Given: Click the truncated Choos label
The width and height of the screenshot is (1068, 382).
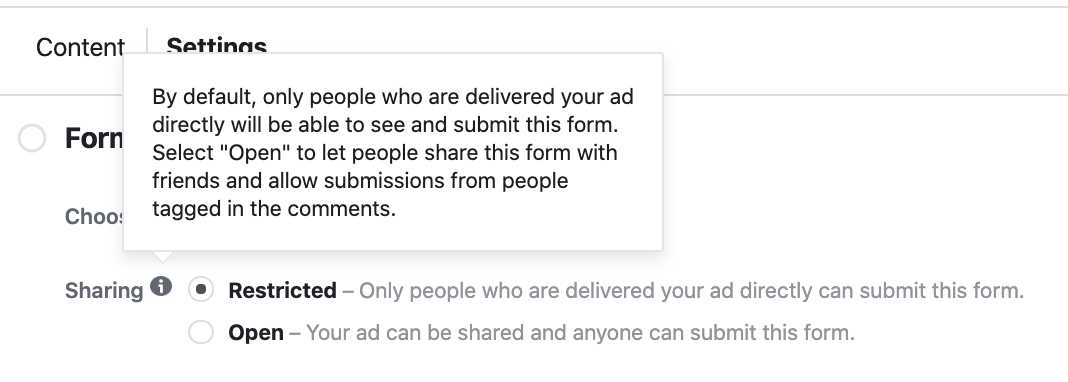Looking at the screenshot, I should [94, 217].
